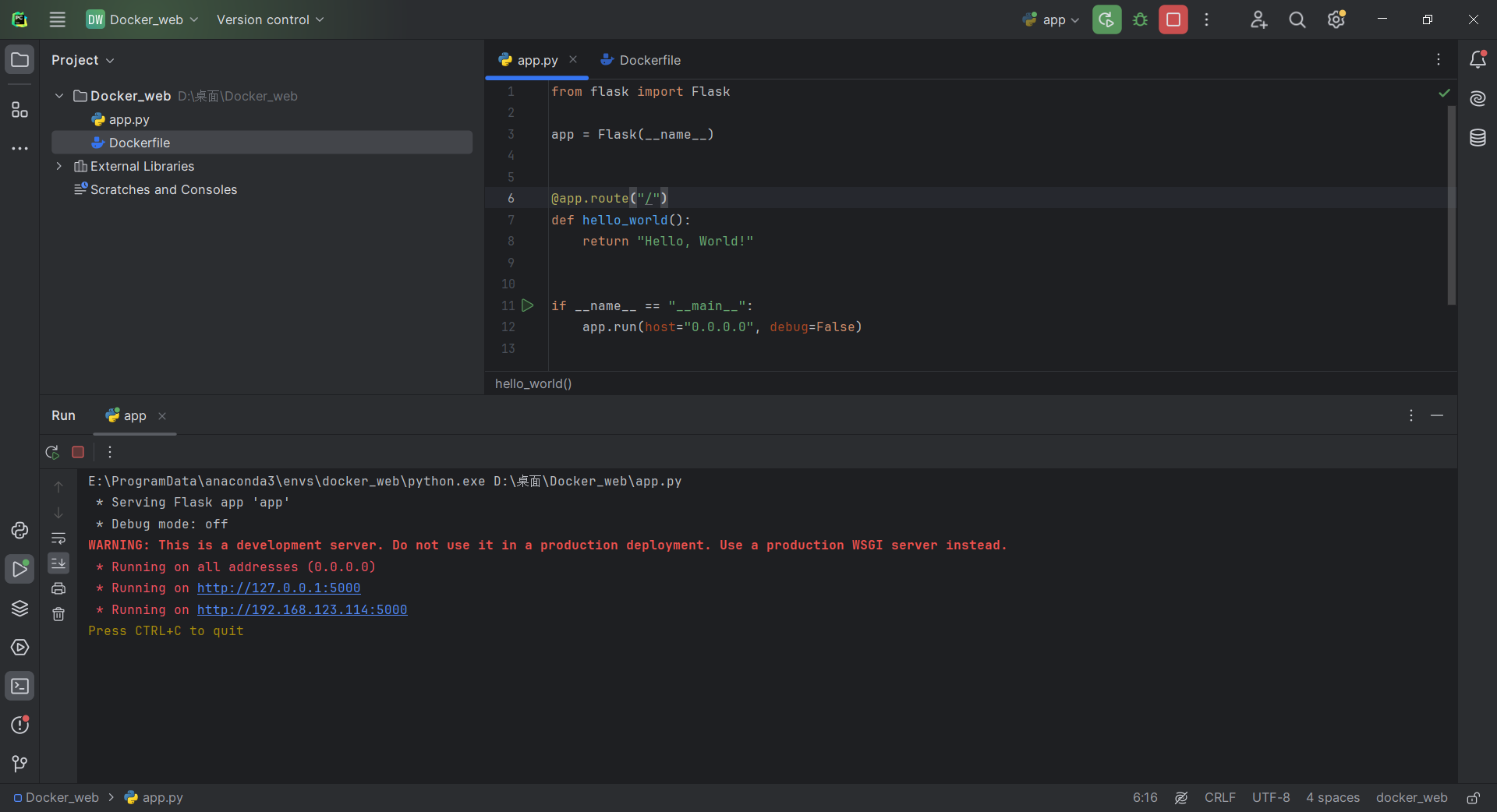The width and height of the screenshot is (1497, 812).
Task: Toggle scroll to end in console
Action: click(58, 563)
